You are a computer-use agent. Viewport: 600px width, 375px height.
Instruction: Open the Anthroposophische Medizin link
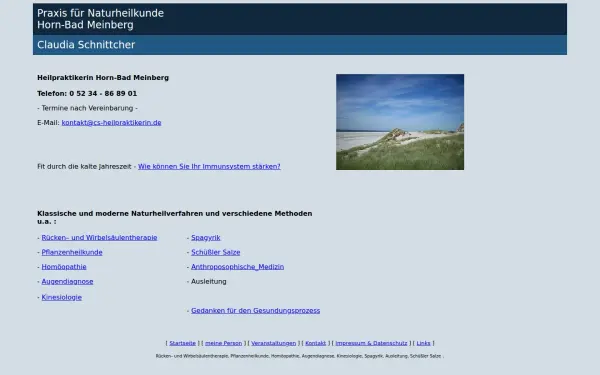pyautogui.click(x=238, y=267)
